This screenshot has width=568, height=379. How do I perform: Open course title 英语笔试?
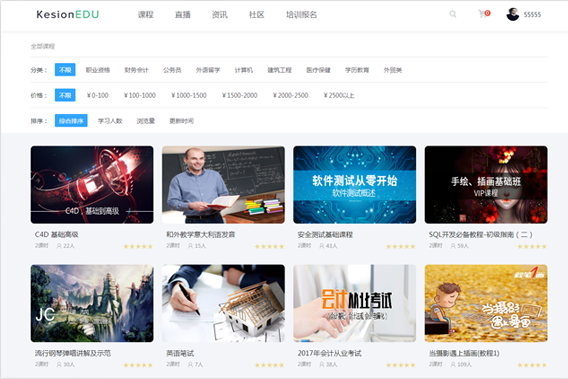(180, 353)
